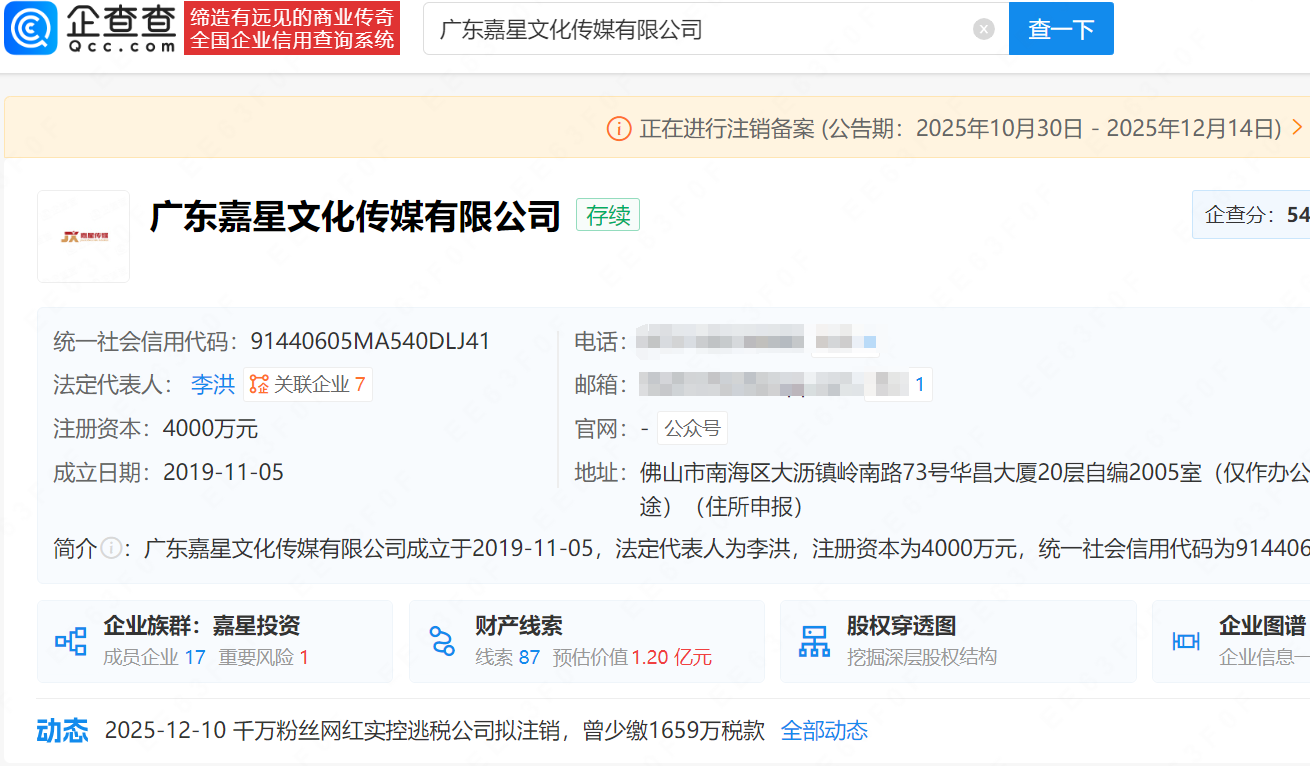
Task: Open the 嘉星传媒 company logo thumbnail
Action: tap(84, 237)
